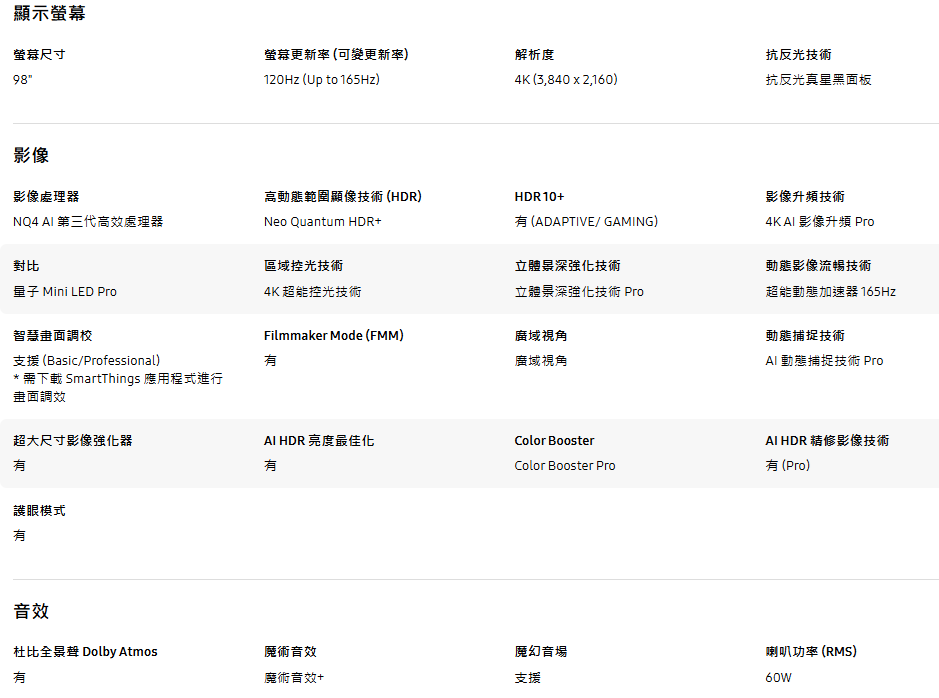939x698 pixels.
Task: Select the HDR10+ label
Action: [x=539, y=197]
